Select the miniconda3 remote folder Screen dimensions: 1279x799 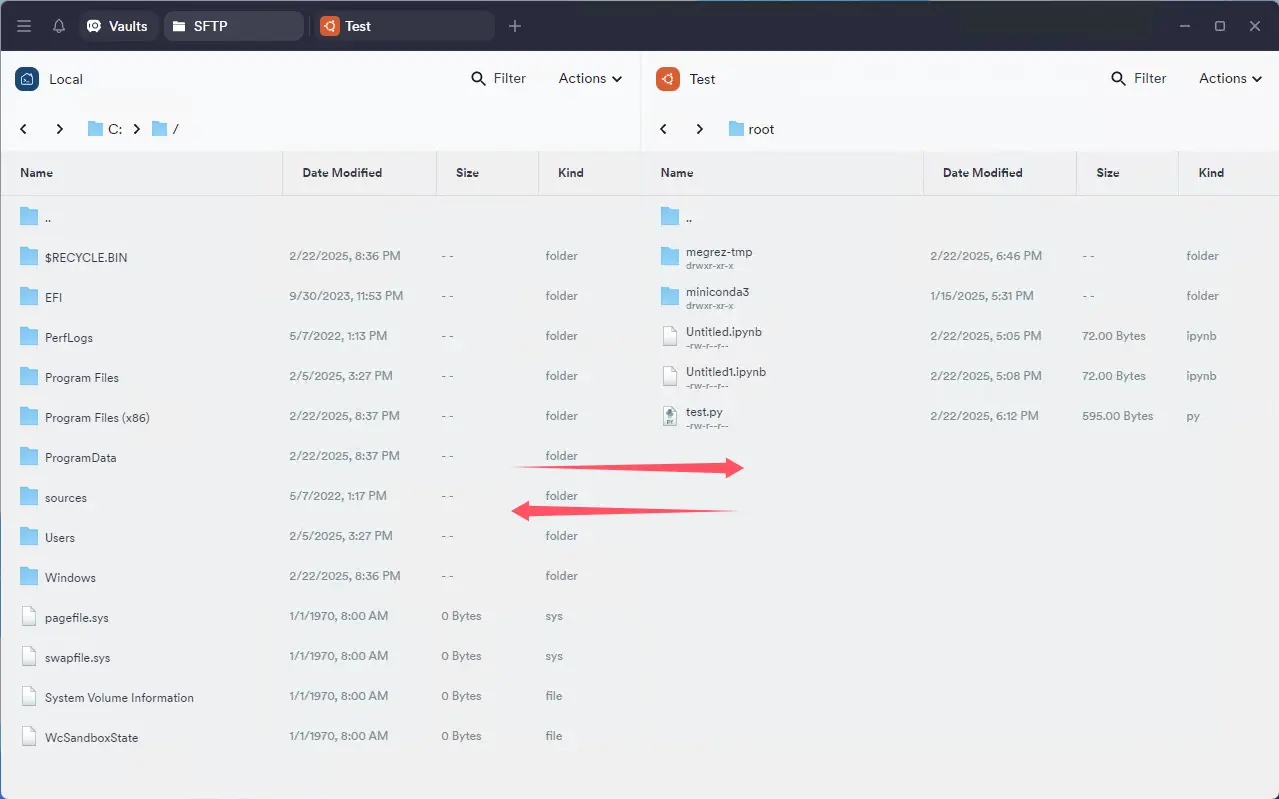click(716, 292)
